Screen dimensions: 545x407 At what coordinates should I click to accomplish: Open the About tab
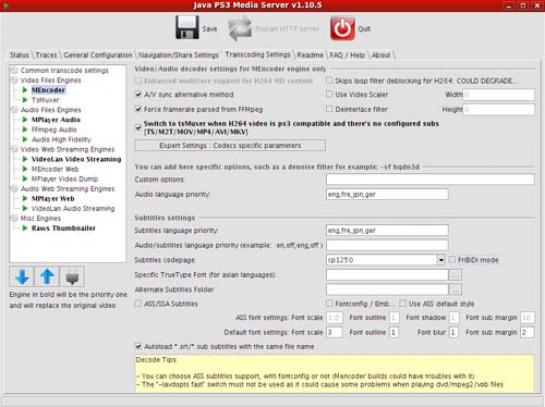click(x=381, y=55)
